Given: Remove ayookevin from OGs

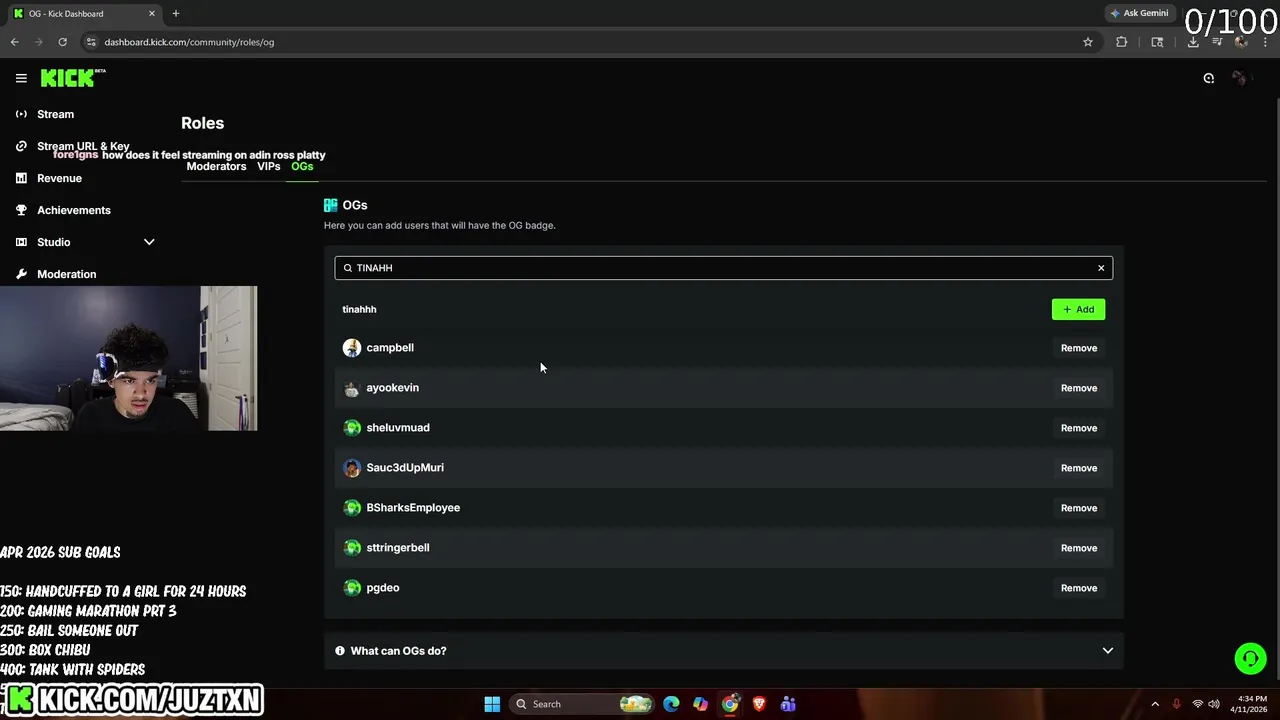Looking at the screenshot, I should click(1079, 388).
